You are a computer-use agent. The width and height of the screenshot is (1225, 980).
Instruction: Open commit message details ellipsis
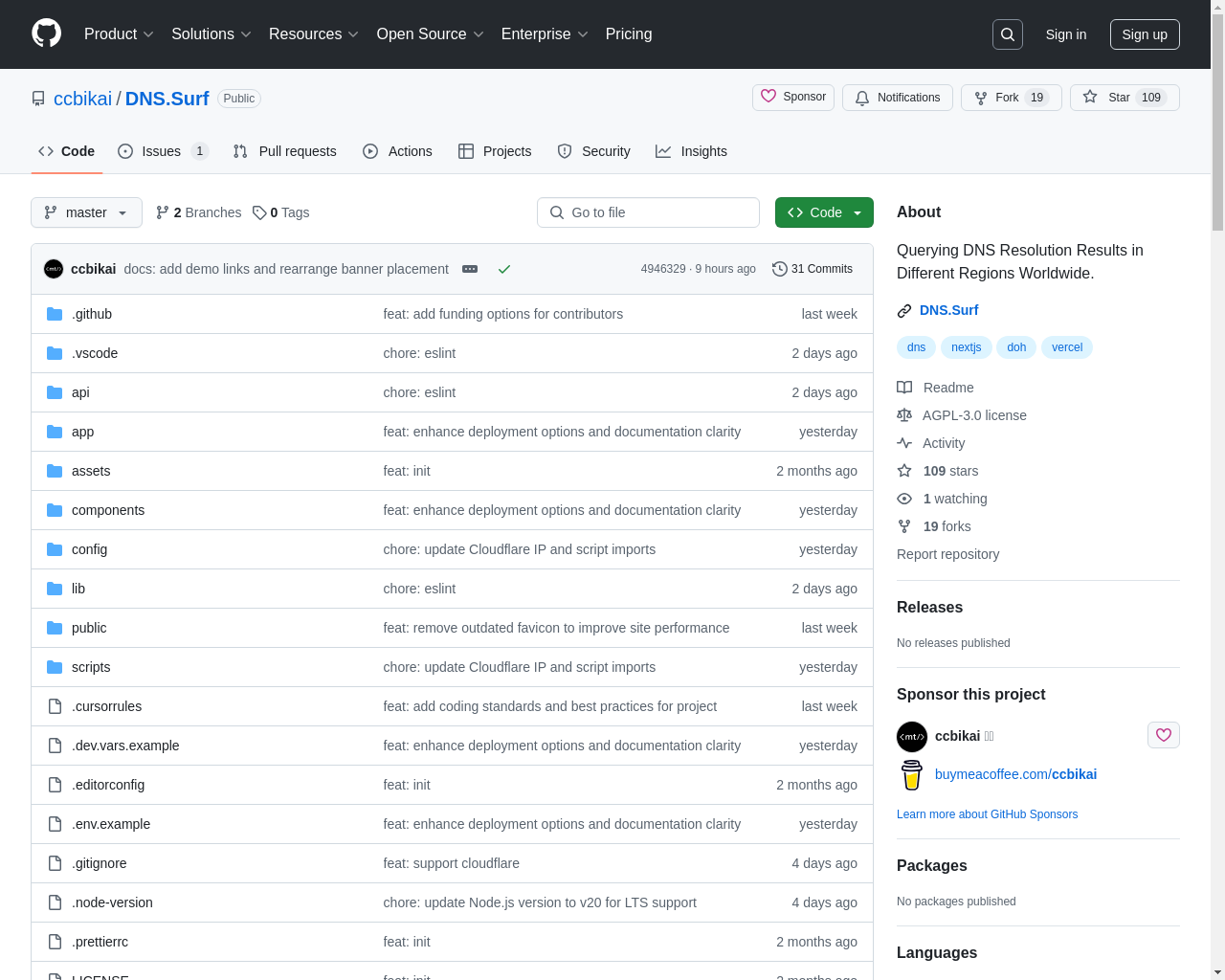[x=470, y=269]
